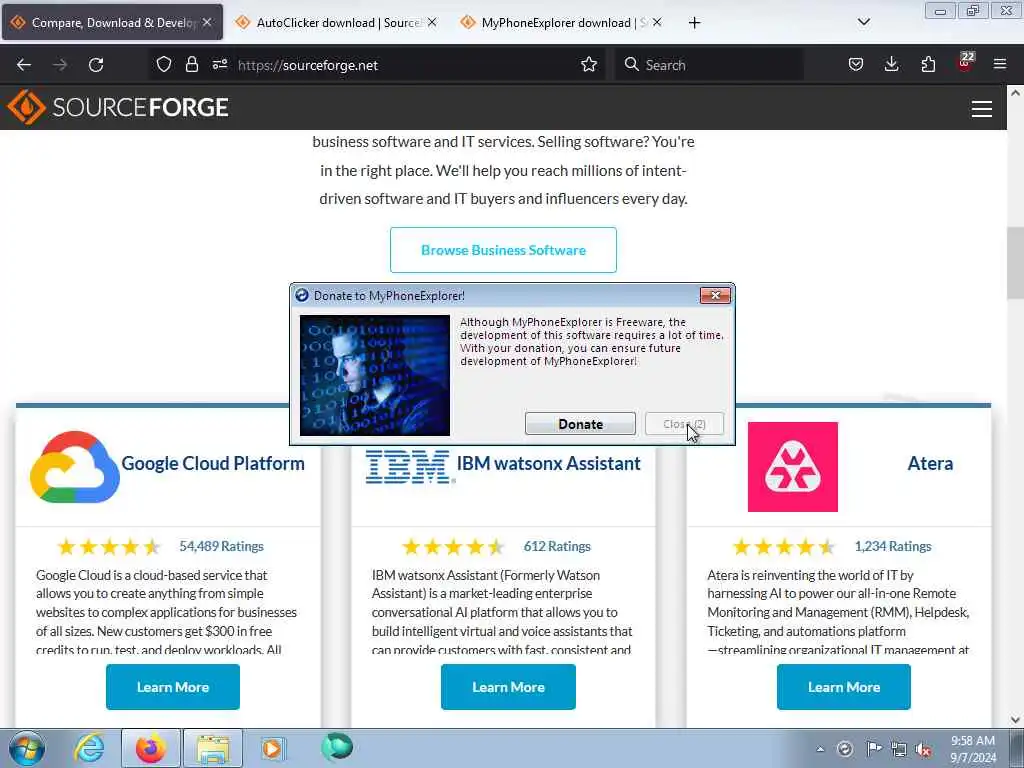
Task: Open the Firefox downloads panel
Action: pyautogui.click(x=891, y=64)
